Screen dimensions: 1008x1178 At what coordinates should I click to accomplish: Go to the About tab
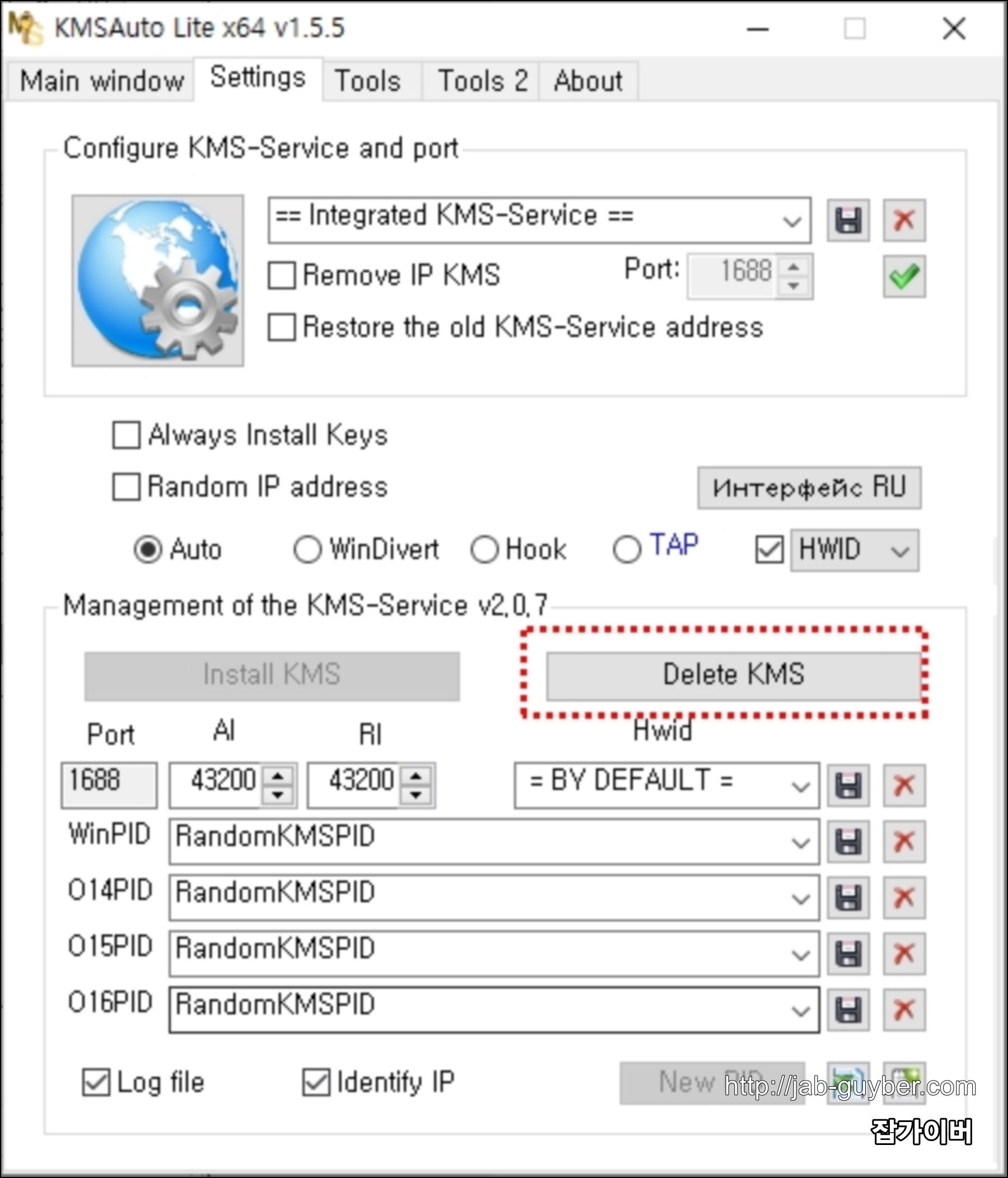pyautogui.click(x=589, y=81)
